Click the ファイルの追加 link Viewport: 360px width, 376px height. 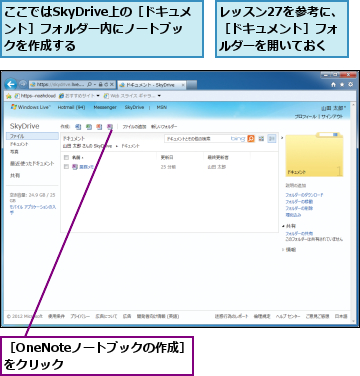[x=134, y=127]
